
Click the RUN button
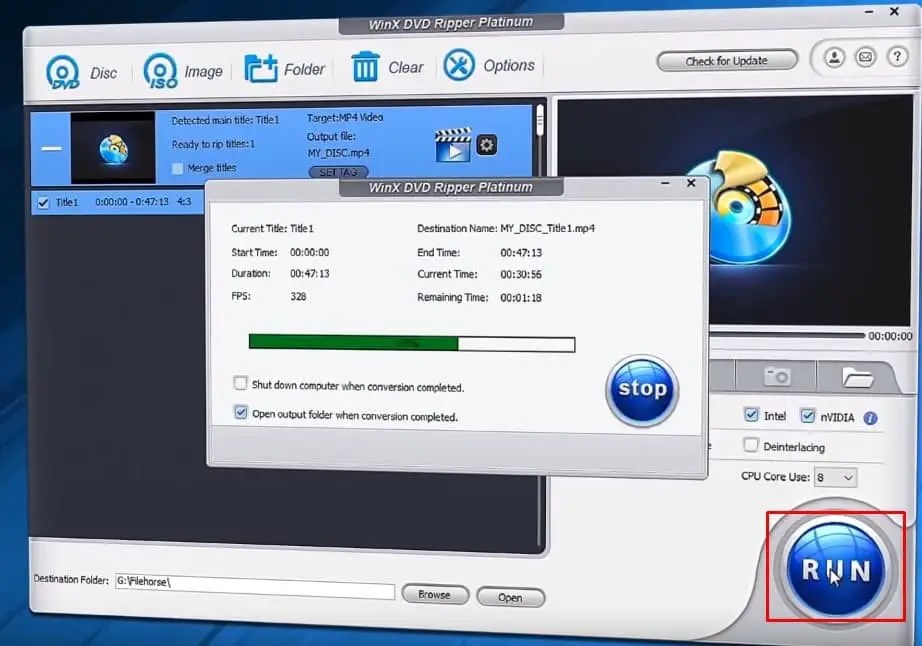click(836, 570)
